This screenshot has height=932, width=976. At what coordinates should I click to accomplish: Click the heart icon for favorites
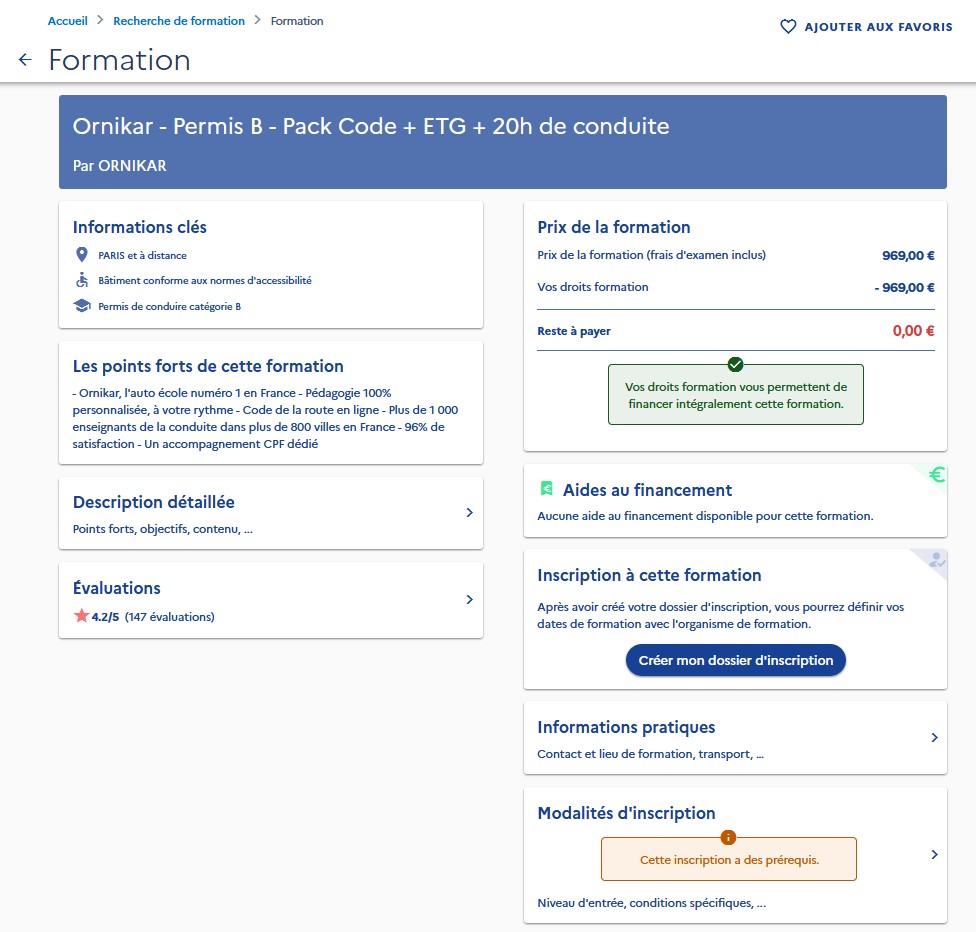[x=788, y=27]
